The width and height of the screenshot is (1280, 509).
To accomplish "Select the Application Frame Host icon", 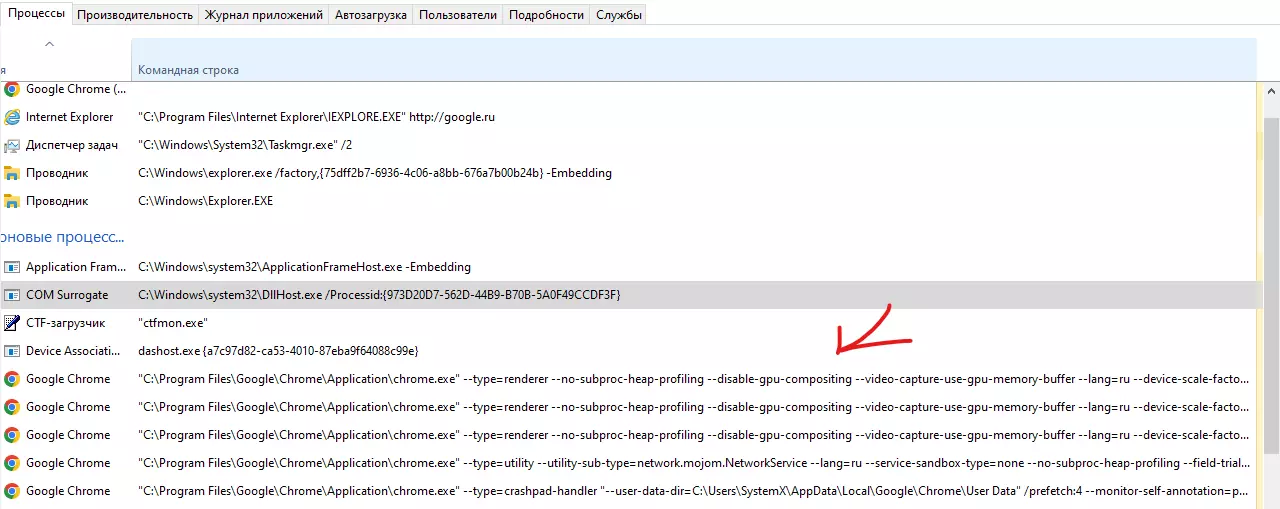I will pos(12,267).
